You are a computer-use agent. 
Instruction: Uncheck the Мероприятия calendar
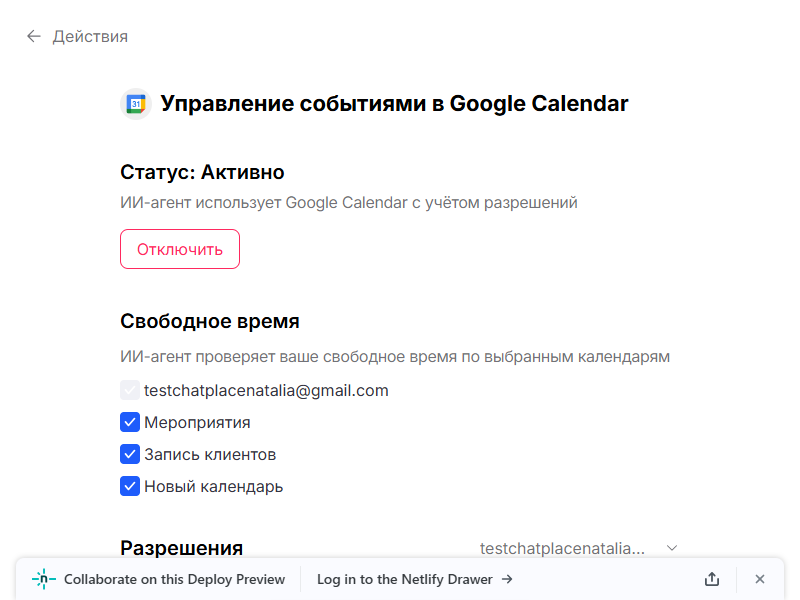click(130, 422)
